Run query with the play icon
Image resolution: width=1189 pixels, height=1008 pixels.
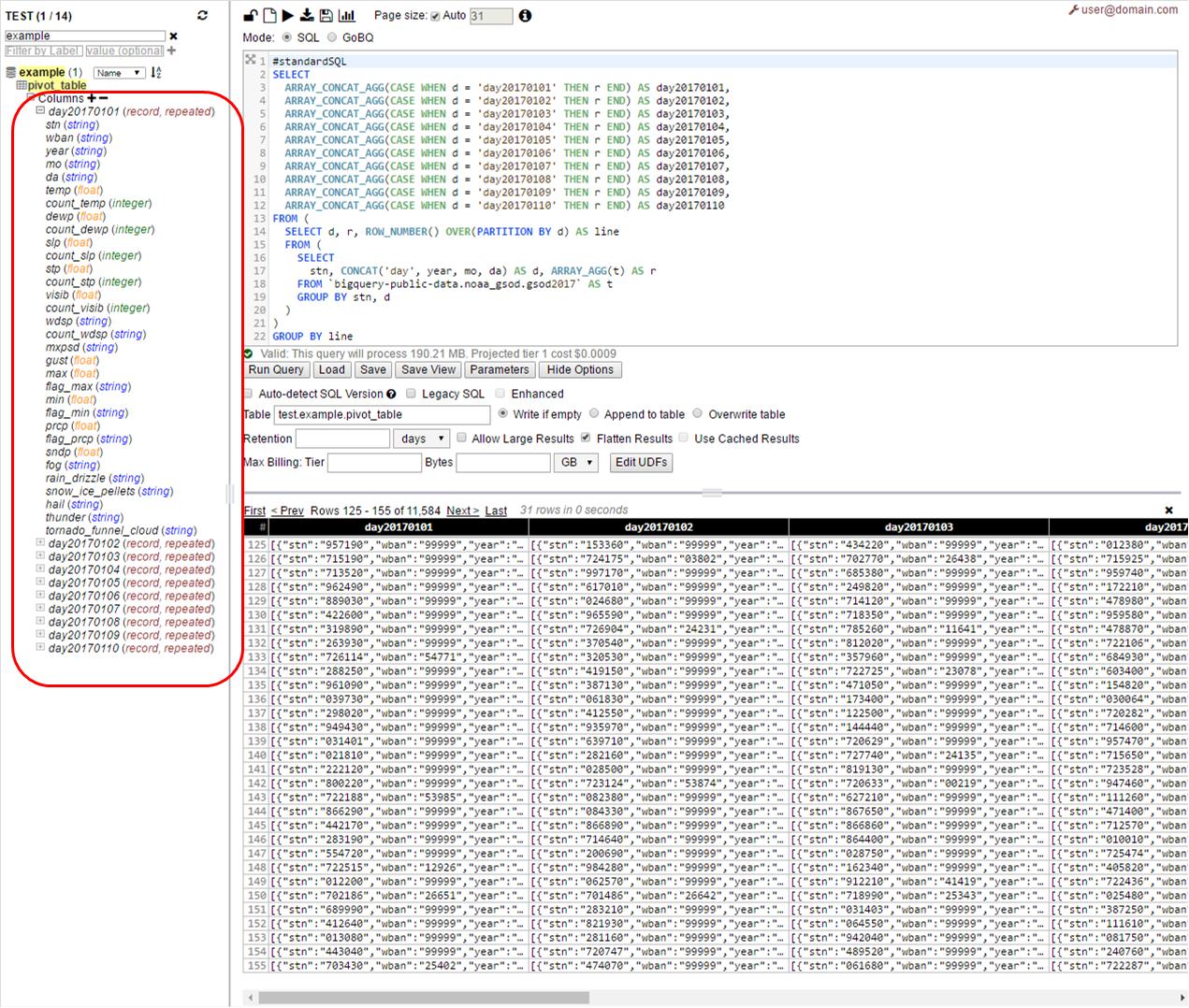coord(287,15)
